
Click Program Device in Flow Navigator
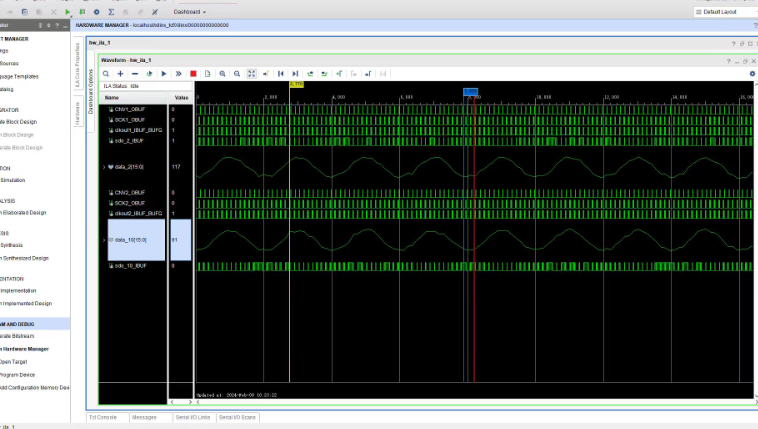(x=17, y=375)
